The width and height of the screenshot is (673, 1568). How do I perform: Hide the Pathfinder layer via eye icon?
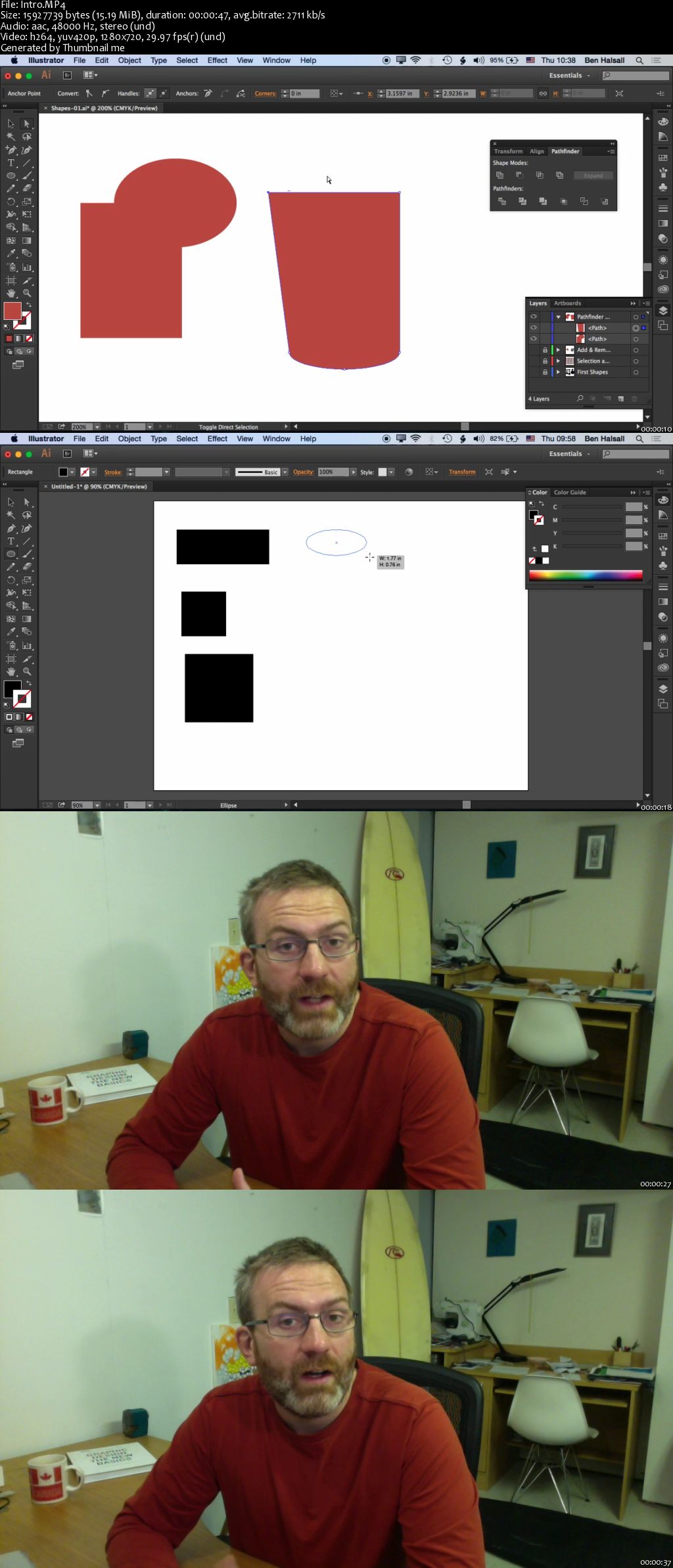click(534, 317)
